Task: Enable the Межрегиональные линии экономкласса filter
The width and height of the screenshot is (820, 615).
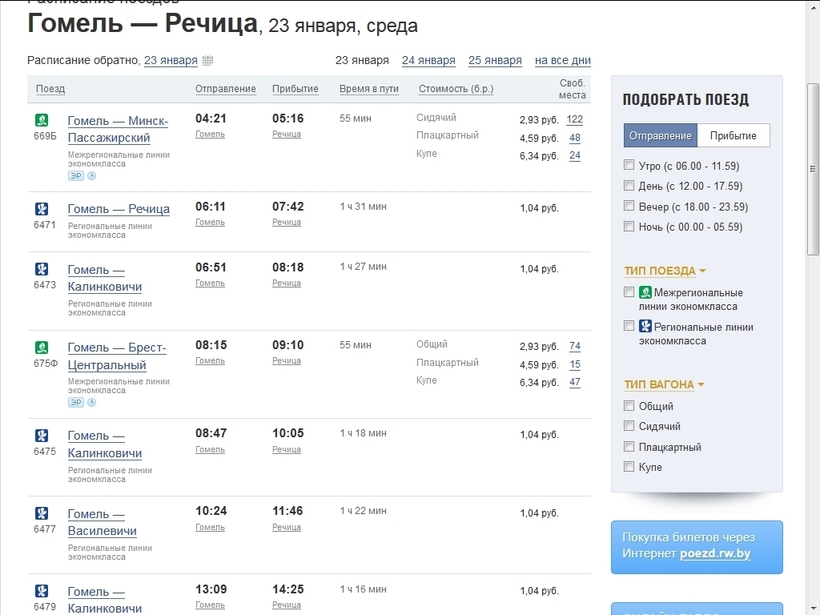Action: (x=629, y=292)
